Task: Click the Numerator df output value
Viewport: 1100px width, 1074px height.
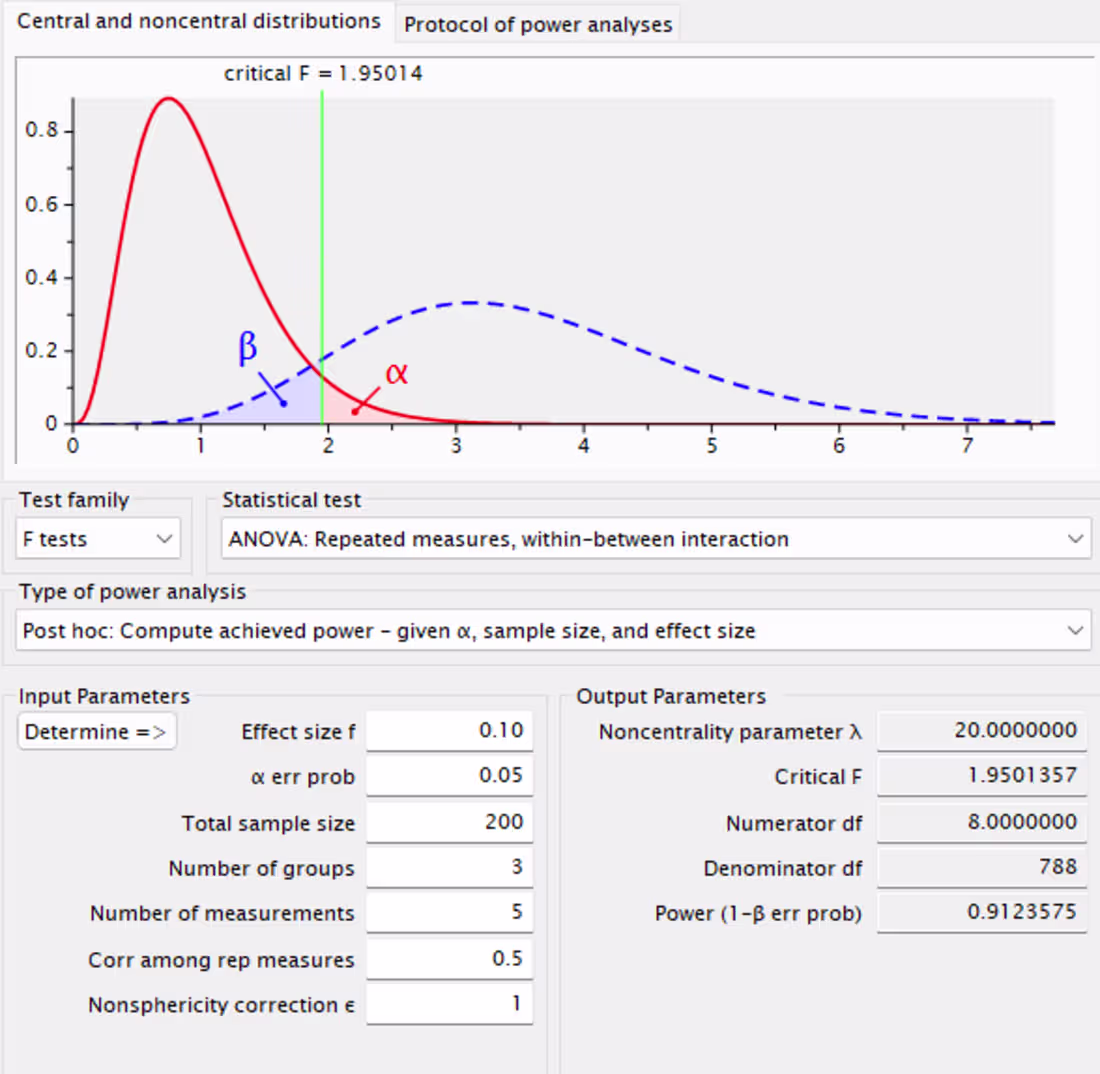Action: (x=981, y=821)
